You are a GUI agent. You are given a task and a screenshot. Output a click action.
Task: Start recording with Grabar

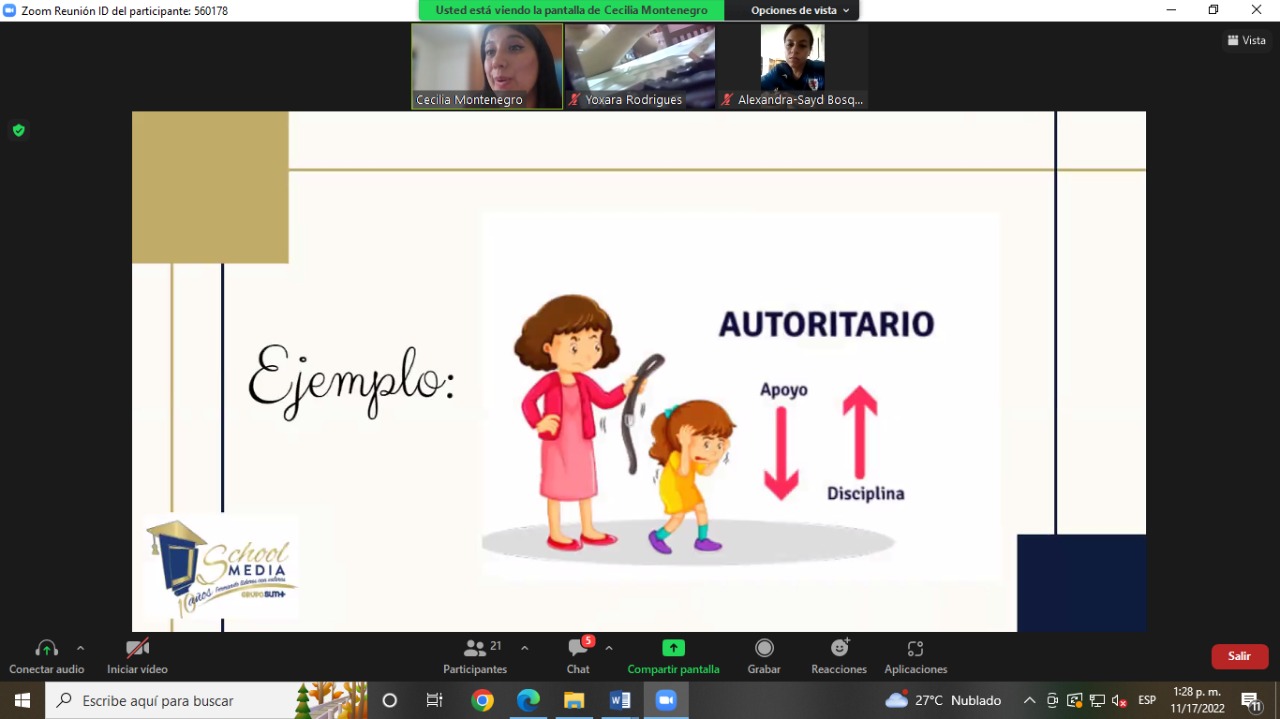coord(764,656)
